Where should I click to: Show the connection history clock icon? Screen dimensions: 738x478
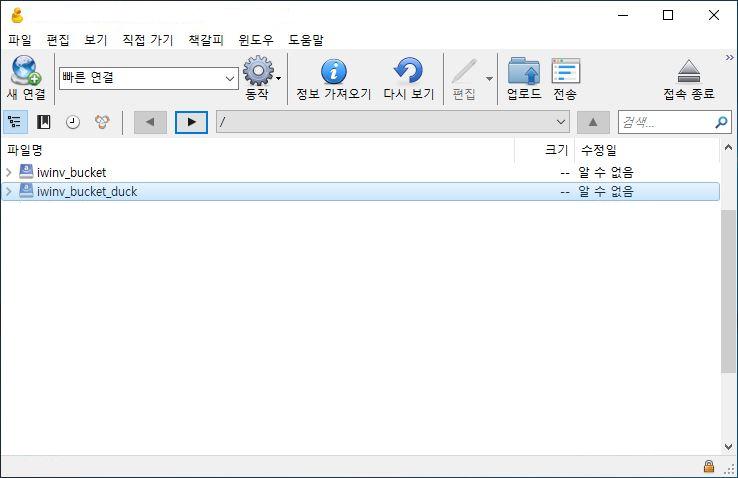[72, 122]
